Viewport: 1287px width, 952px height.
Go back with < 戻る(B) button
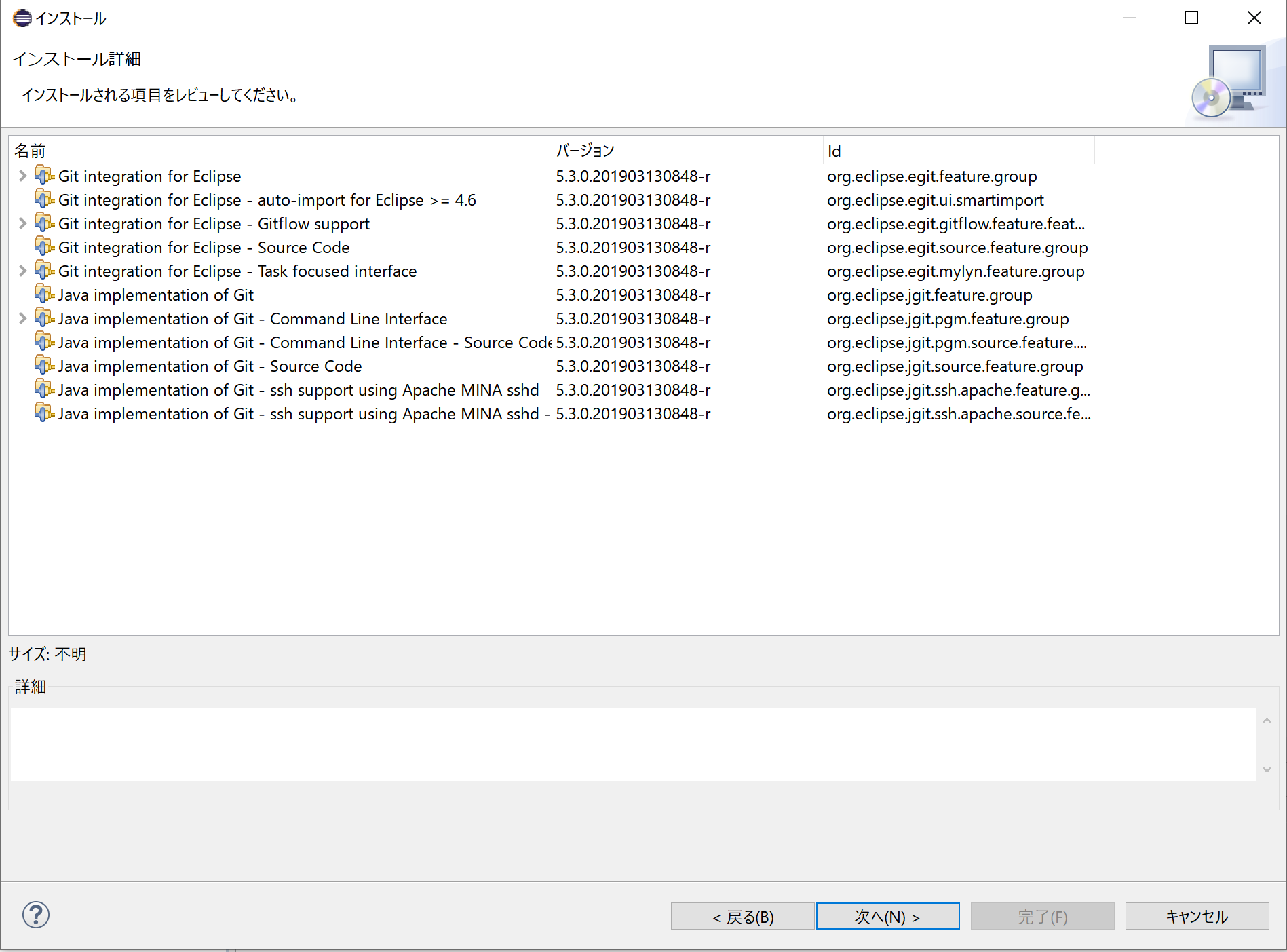tap(742, 916)
